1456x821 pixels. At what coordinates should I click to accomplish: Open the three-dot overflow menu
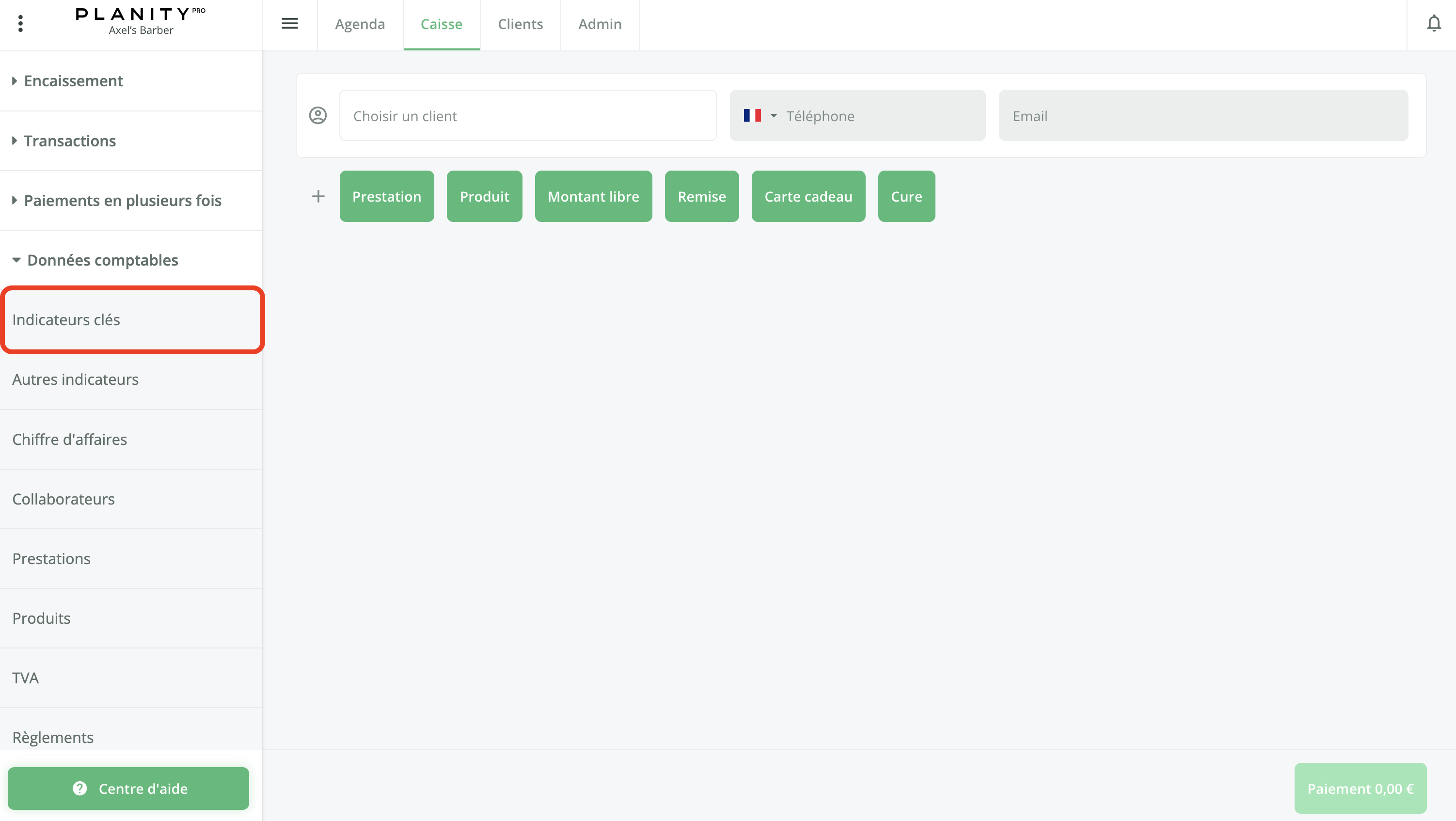click(x=21, y=24)
